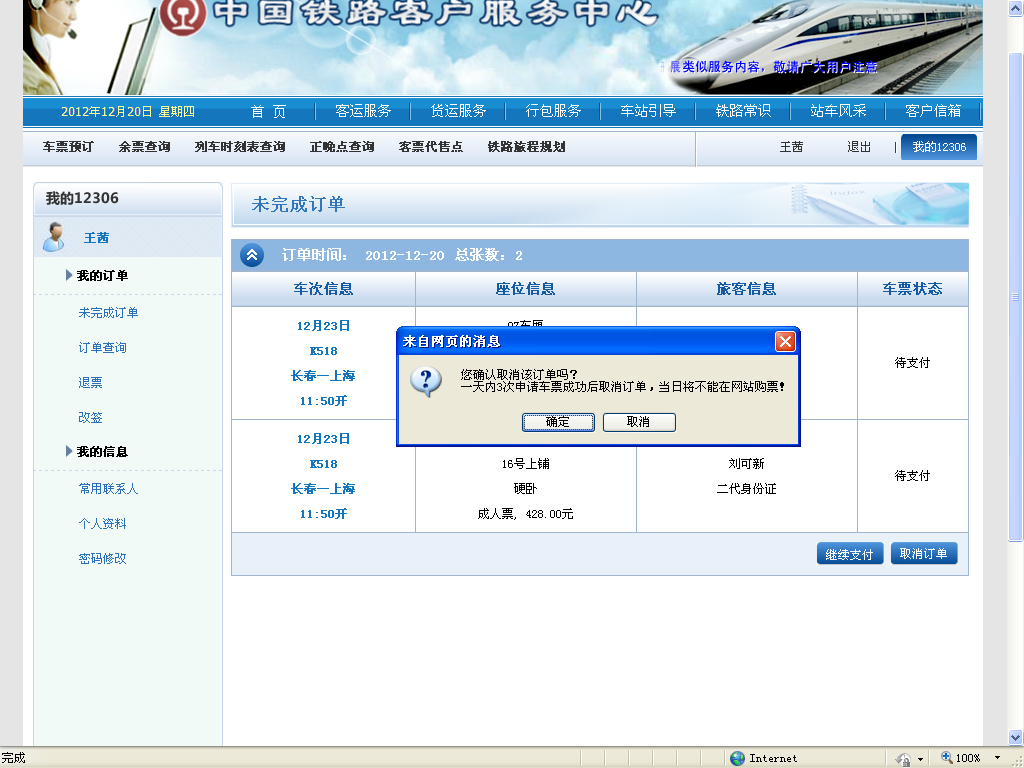This screenshot has height=768, width=1024.
Task: Open 铁路旅程规划 trip planner
Action: tap(526, 147)
